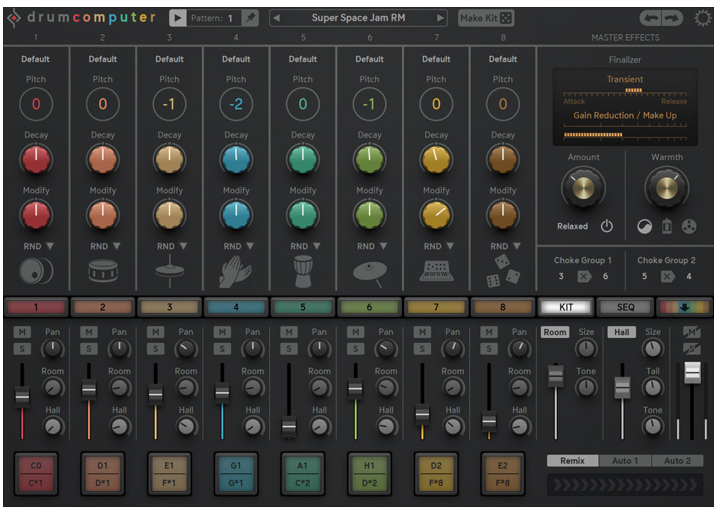Image resolution: width=719 pixels, height=509 pixels.
Task: Click the kick drum icon on channel 1
Action: (36, 271)
